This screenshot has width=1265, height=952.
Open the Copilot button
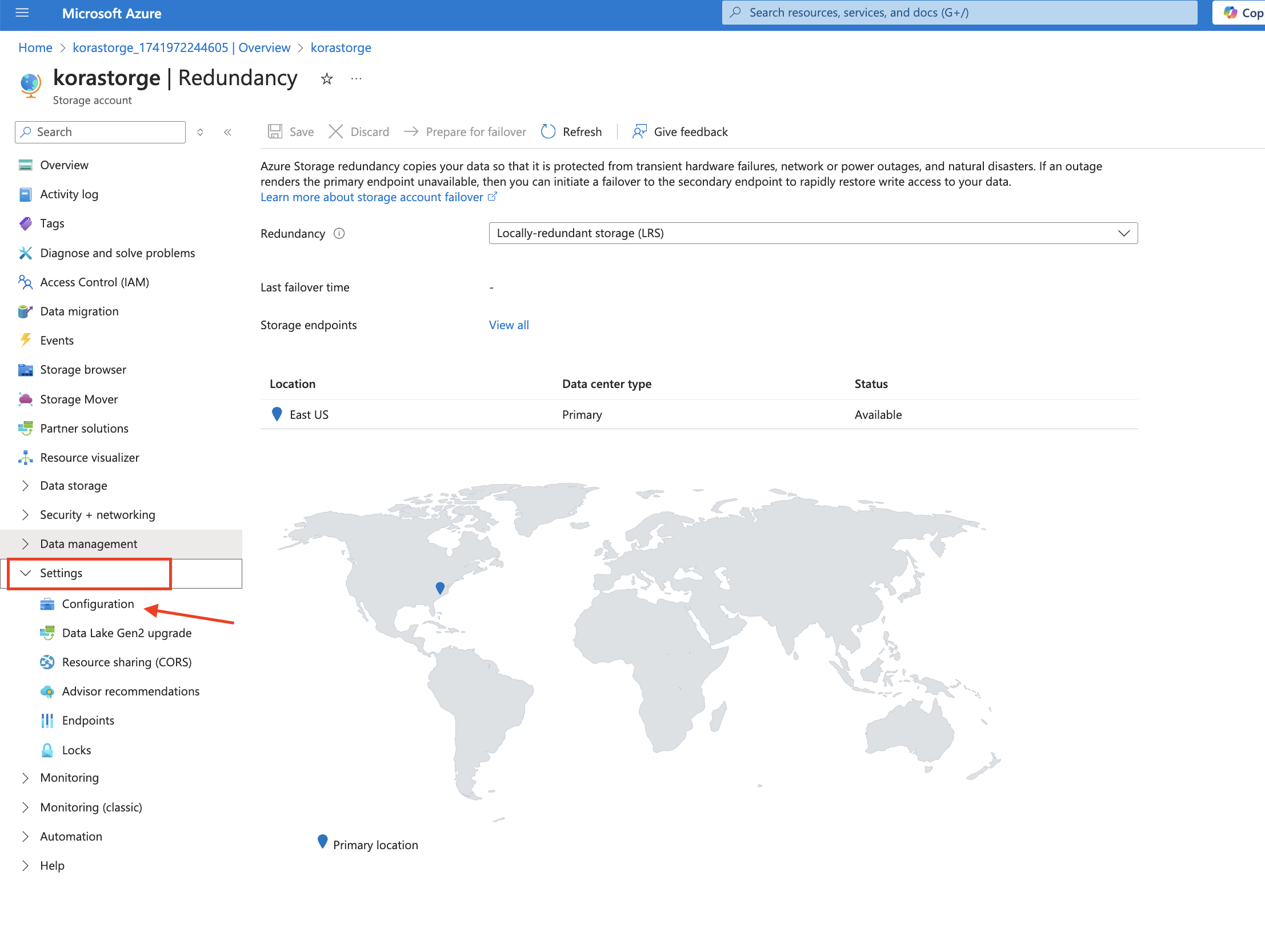1239,13
